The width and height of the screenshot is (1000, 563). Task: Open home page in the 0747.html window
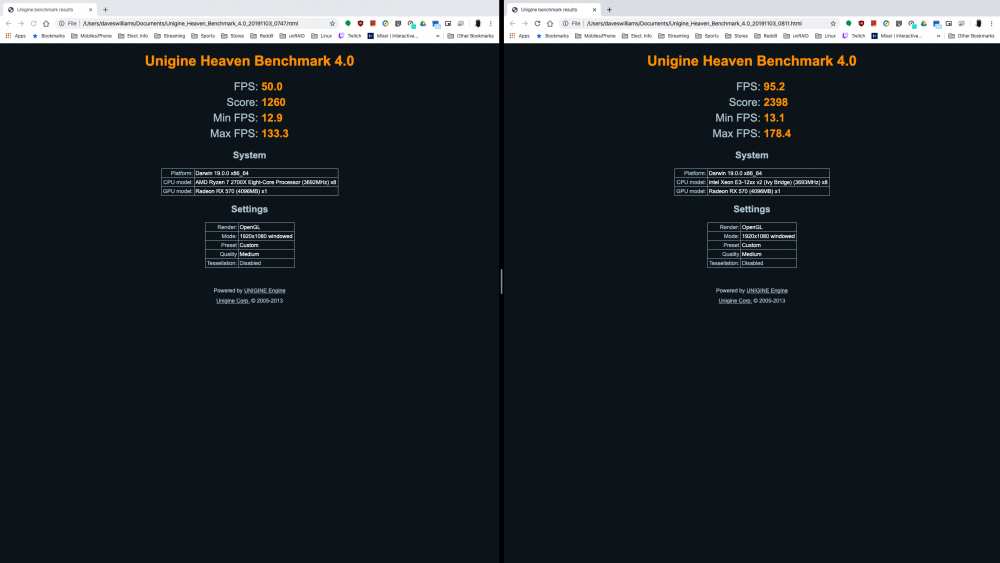[x=46, y=24]
